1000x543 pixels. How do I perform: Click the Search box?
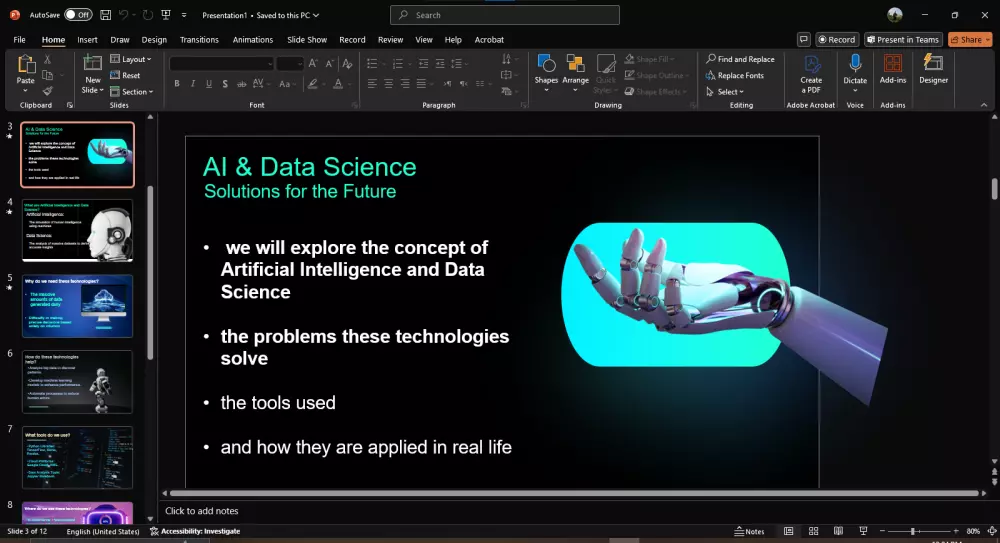[x=504, y=15]
